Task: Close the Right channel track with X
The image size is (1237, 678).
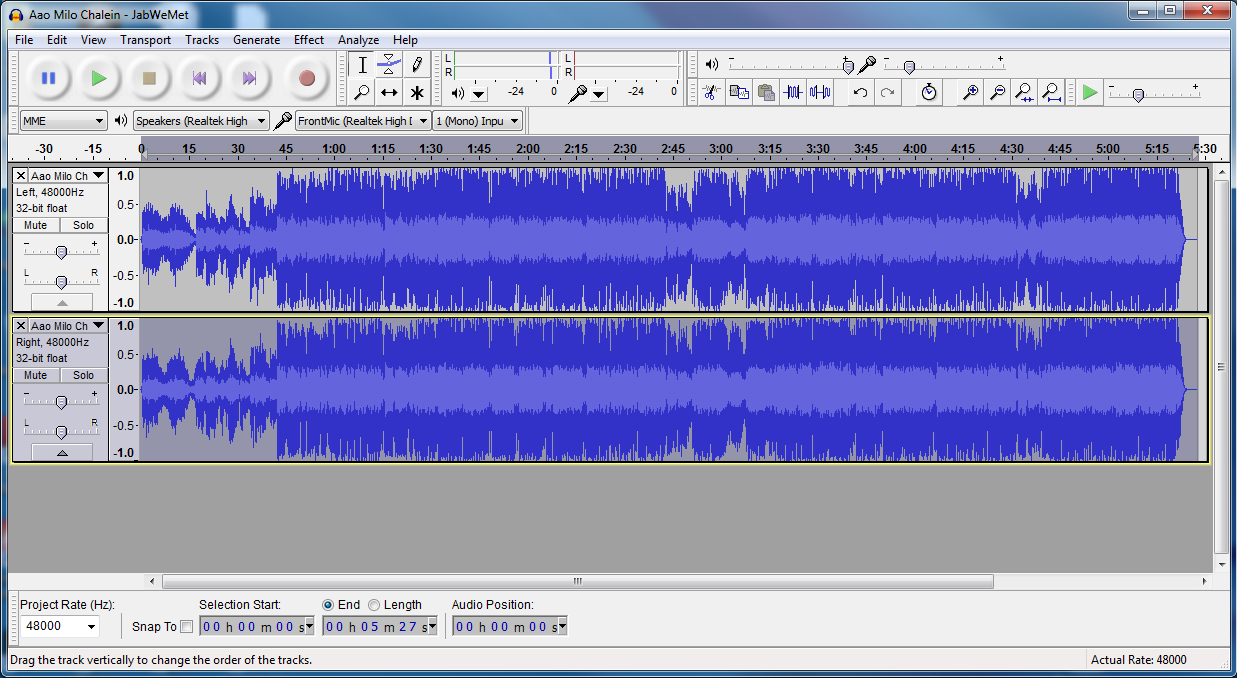Action: click(21, 325)
